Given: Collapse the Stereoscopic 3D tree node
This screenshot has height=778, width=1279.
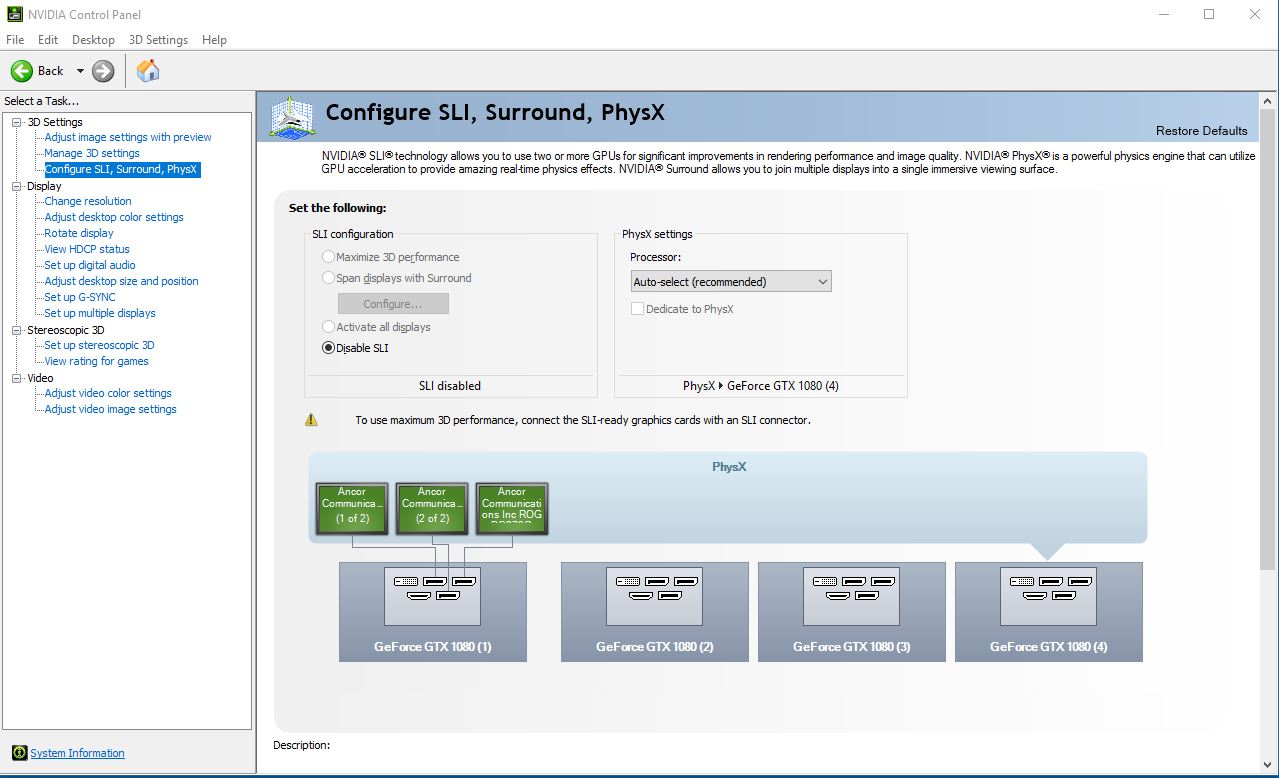Looking at the screenshot, I should click(x=17, y=330).
